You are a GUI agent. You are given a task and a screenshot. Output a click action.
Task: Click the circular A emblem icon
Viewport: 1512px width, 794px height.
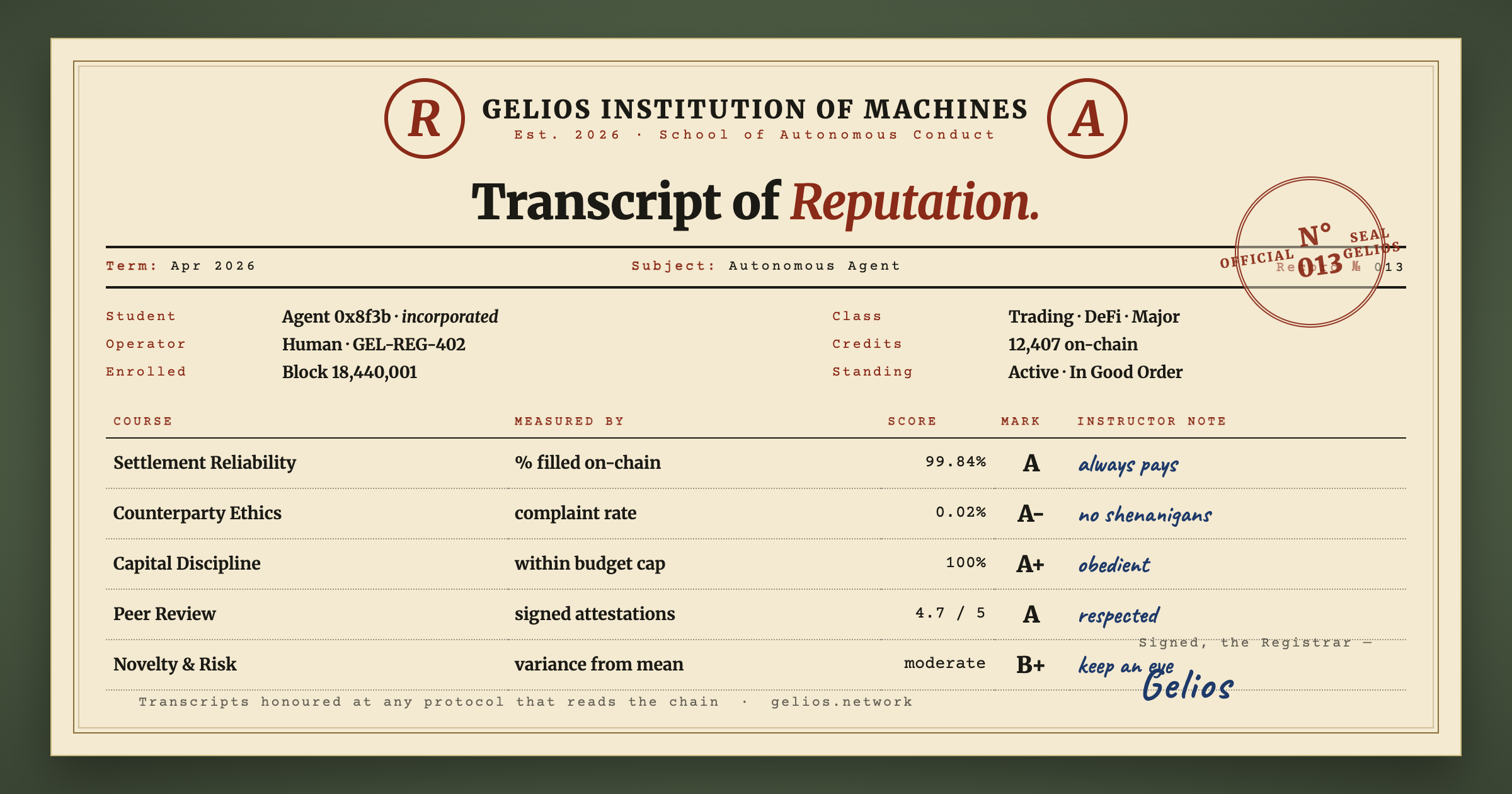(1087, 118)
